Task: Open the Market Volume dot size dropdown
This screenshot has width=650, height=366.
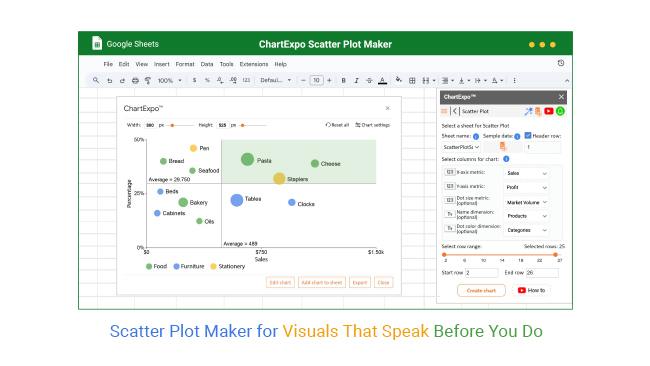Action: tap(526, 202)
